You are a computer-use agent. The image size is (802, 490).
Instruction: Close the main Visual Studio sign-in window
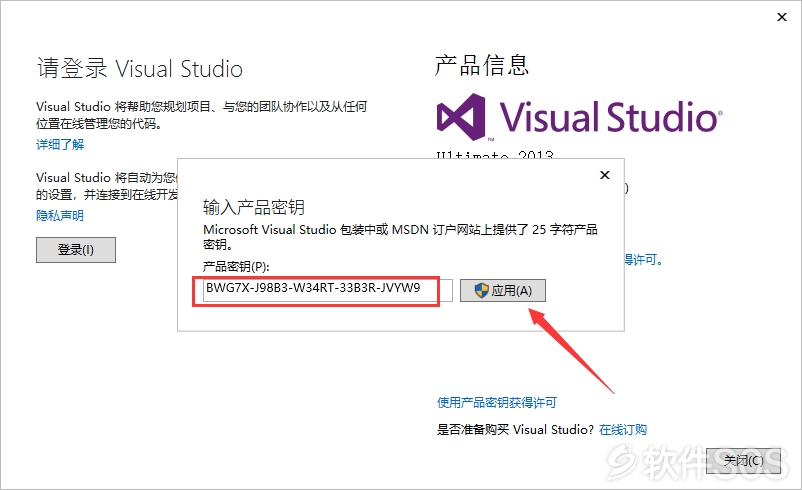coord(782,17)
